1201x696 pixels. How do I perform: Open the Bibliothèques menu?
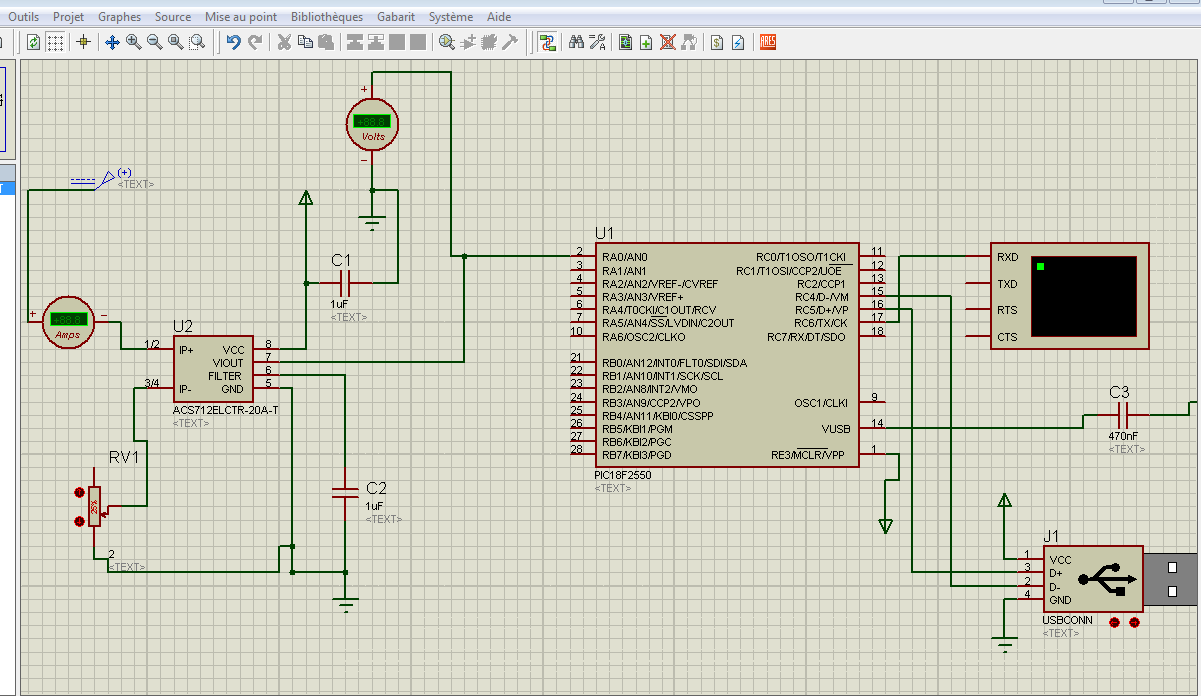(327, 17)
